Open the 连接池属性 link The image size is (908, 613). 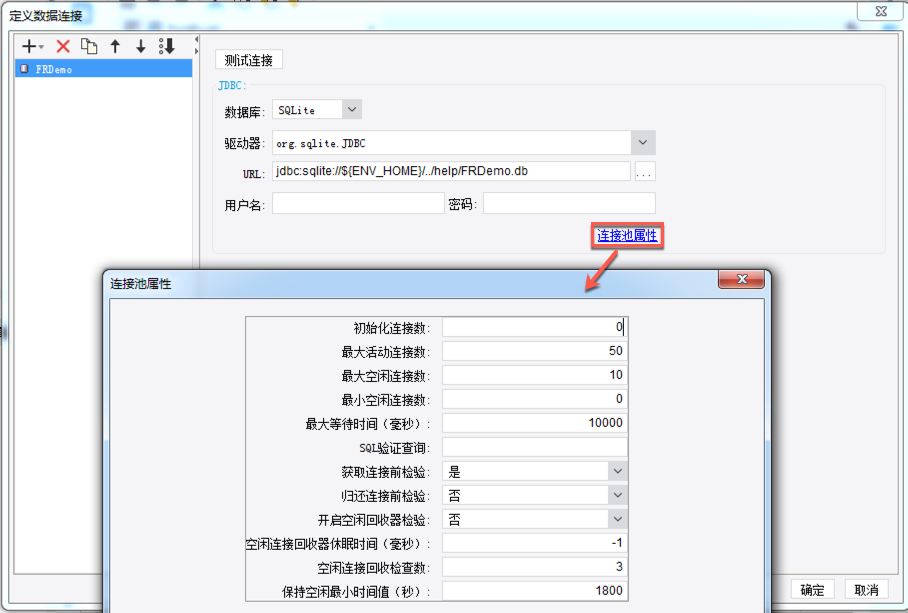pyautogui.click(x=627, y=236)
